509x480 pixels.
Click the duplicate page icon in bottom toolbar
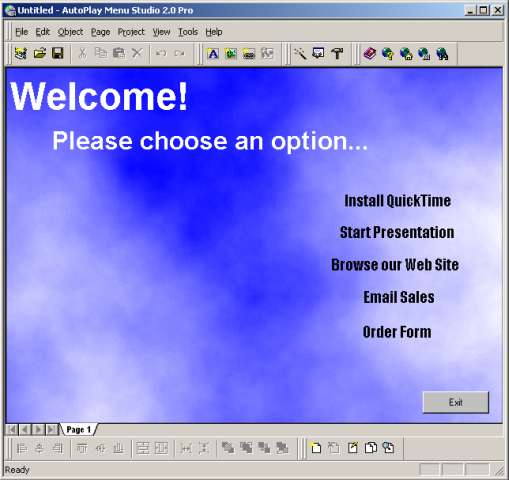pos(371,448)
